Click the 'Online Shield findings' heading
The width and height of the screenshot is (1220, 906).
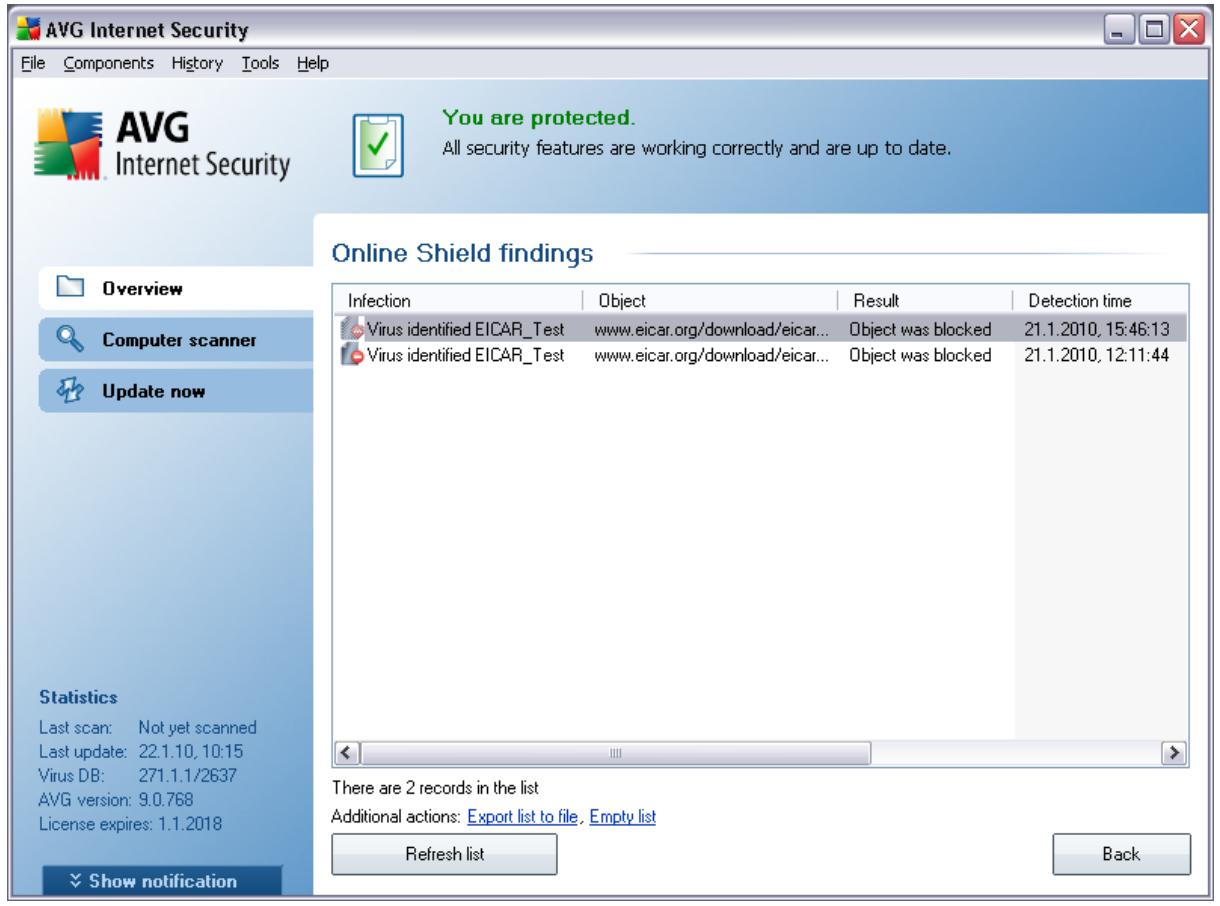coord(463,255)
